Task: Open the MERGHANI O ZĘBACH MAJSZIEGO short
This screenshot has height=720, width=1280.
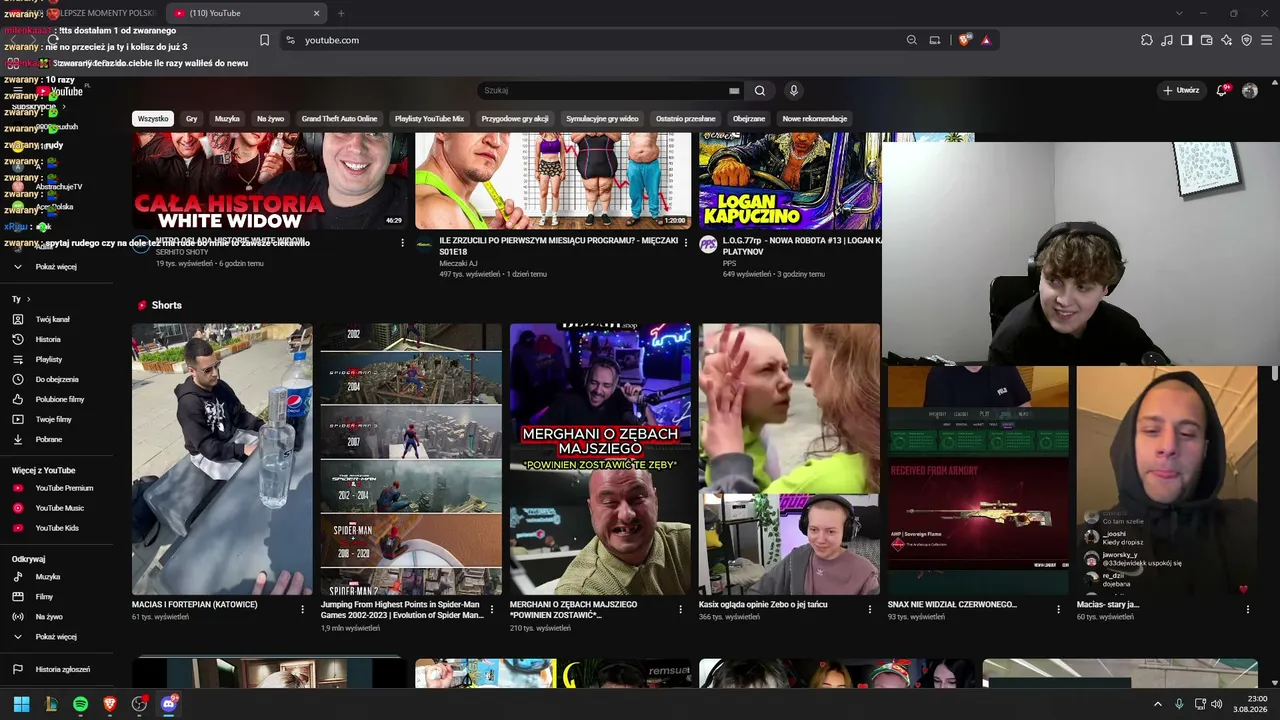Action: [600, 459]
